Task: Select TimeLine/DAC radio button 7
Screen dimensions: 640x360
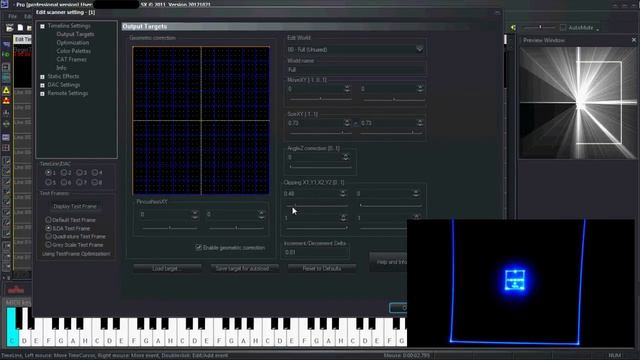Action: click(x=79, y=182)
